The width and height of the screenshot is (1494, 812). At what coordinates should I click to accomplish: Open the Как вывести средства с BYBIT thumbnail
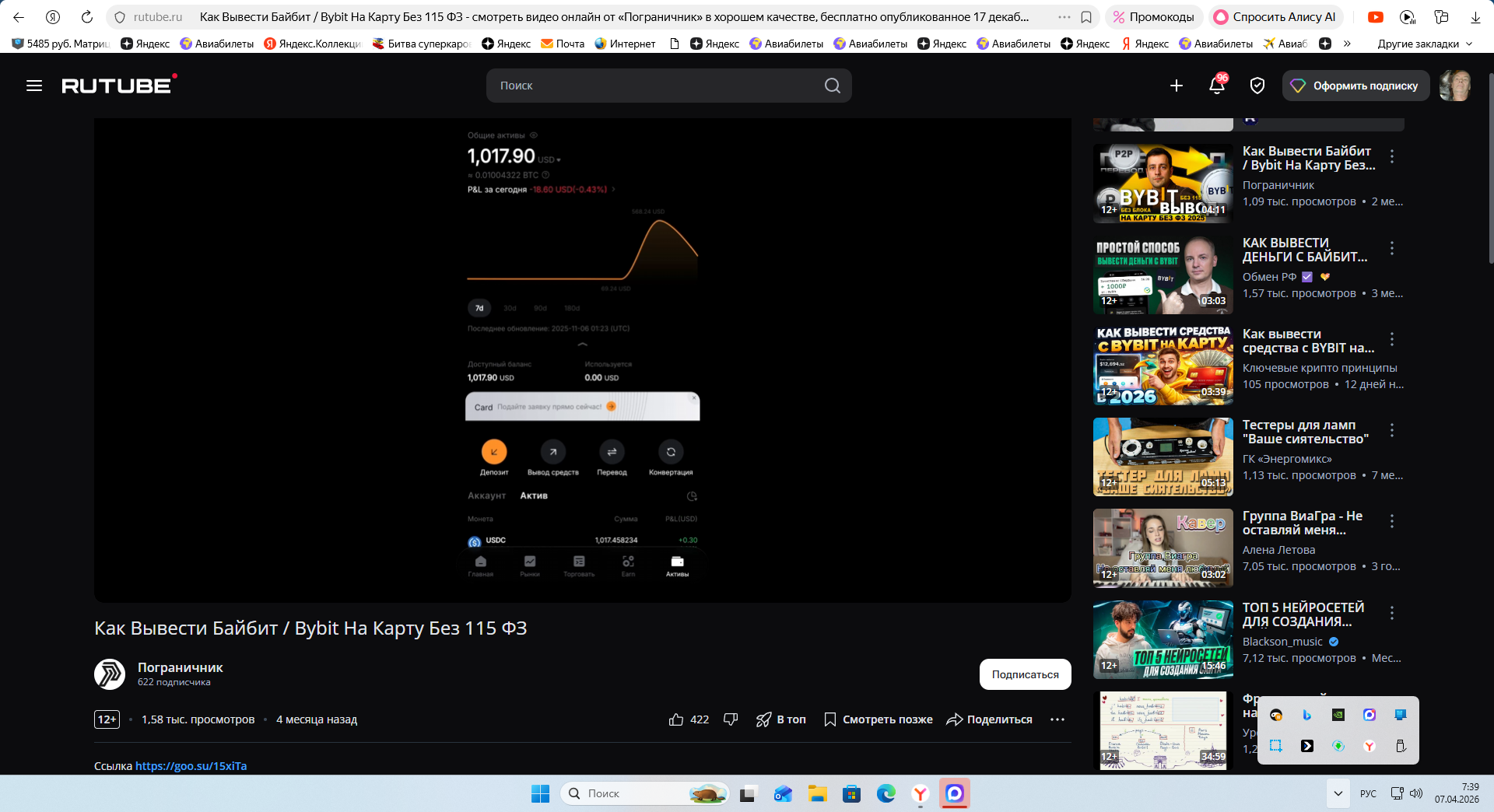coord(1163,366)
